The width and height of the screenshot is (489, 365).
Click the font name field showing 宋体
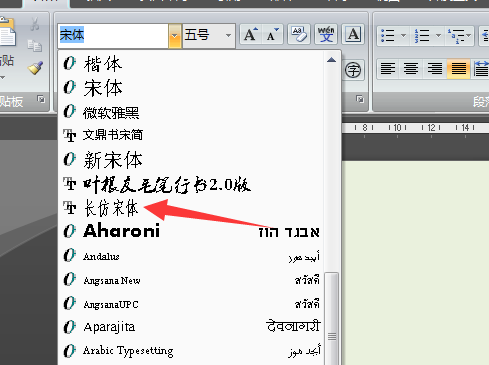coord(113,35)
